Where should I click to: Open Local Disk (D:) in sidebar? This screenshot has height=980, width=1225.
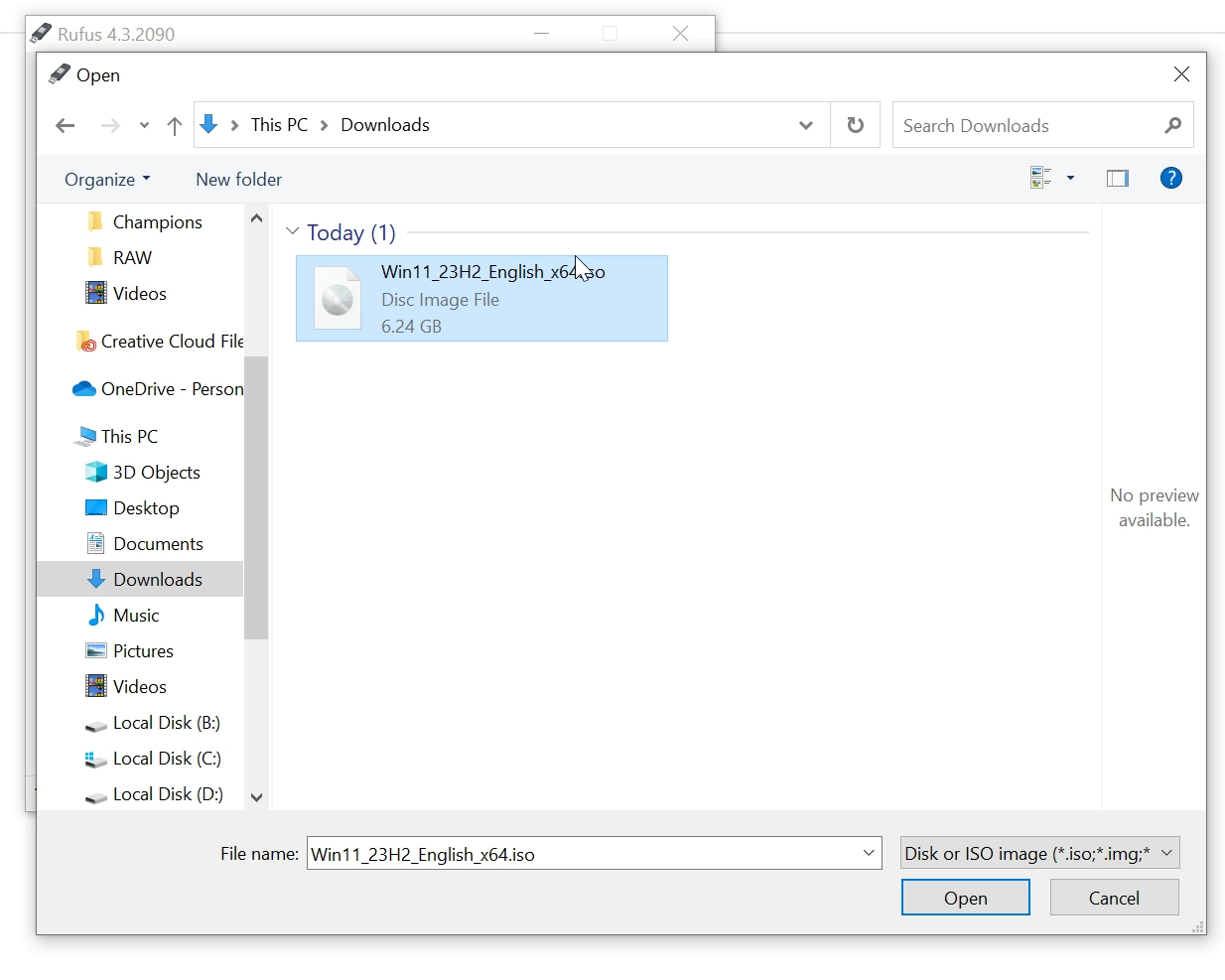(154, 794)
